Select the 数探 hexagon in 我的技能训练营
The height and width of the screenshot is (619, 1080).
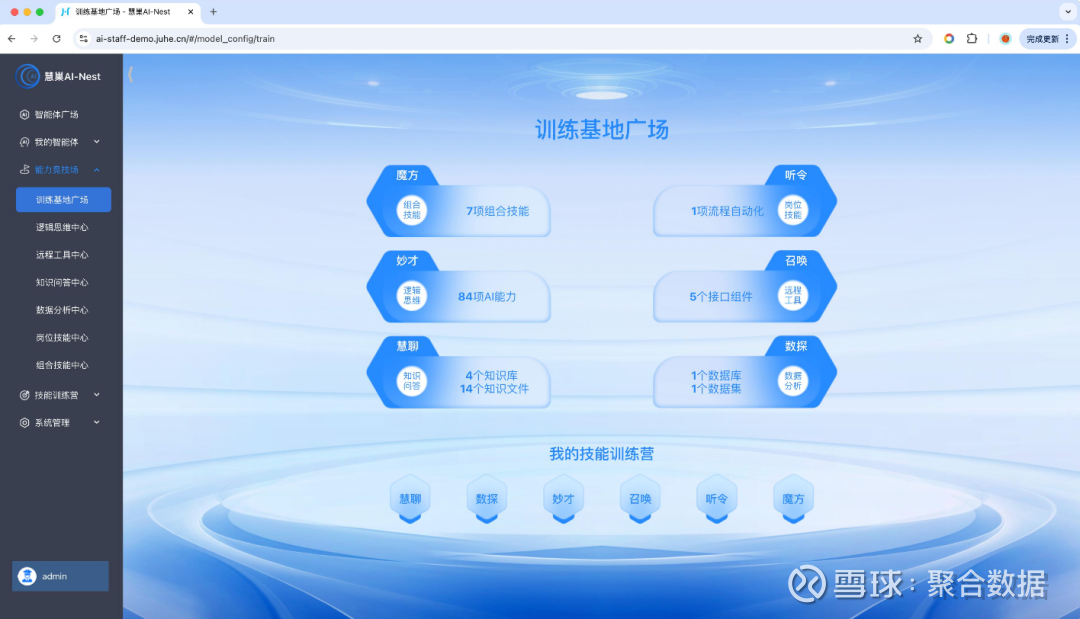pyautogui.click(x=487, y=499)
